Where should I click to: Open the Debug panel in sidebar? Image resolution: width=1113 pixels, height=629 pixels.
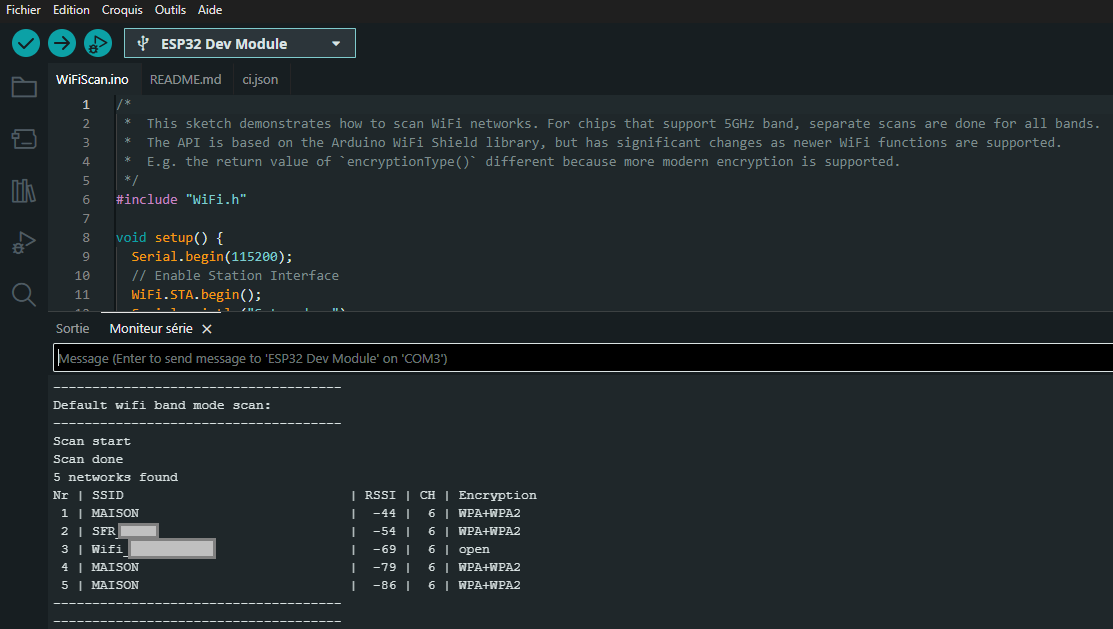pyautogui.click(x=24, y=242)
